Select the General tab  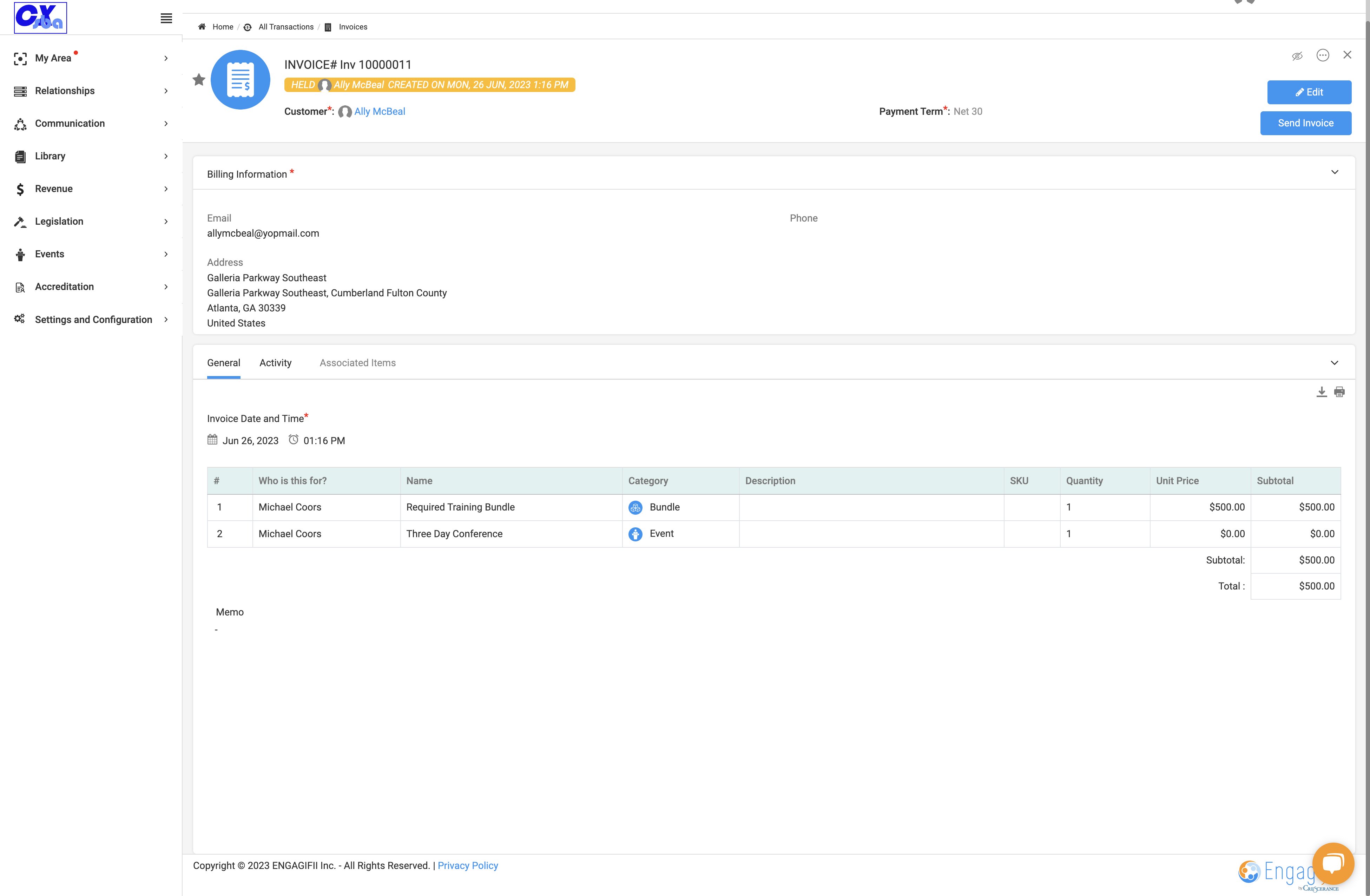pyautogui.click(x=224, y=363)
